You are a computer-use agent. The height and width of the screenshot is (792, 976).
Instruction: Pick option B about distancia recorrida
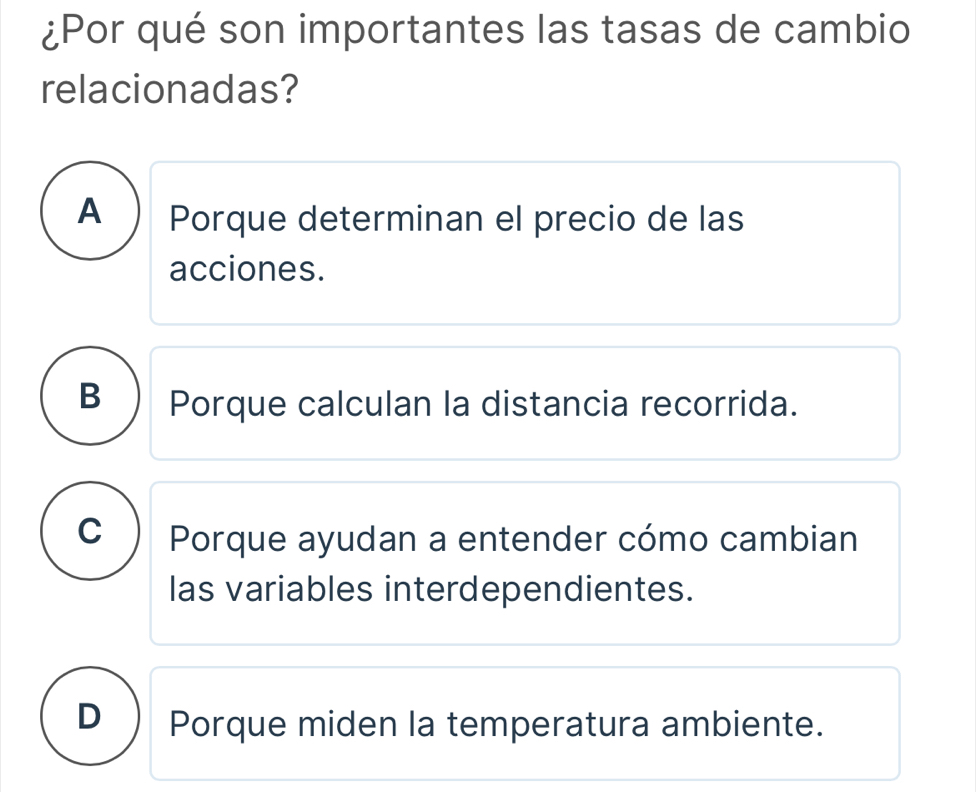pyautogui.click(x=524, y=403)
